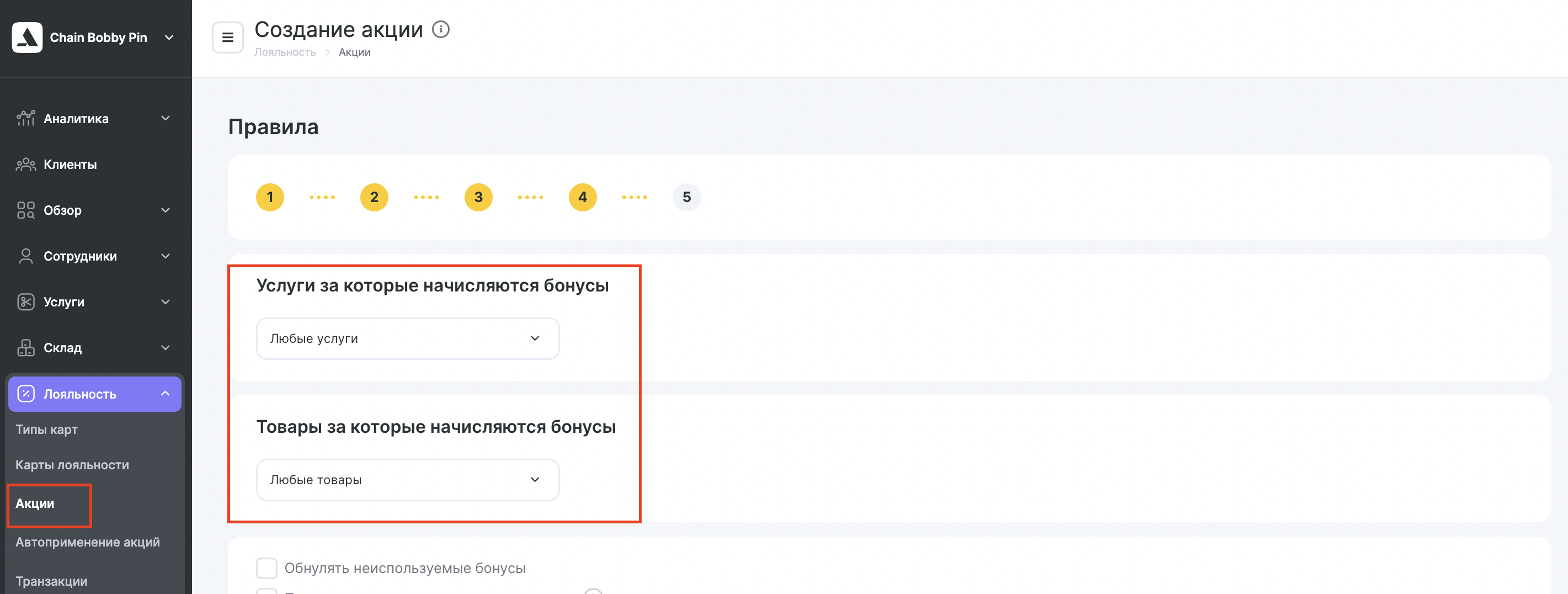Image resolution: width=1568 pixels, height=594 pixels.
Task: Select the Карты лояльности submenu item
Action: coord(72,465)
